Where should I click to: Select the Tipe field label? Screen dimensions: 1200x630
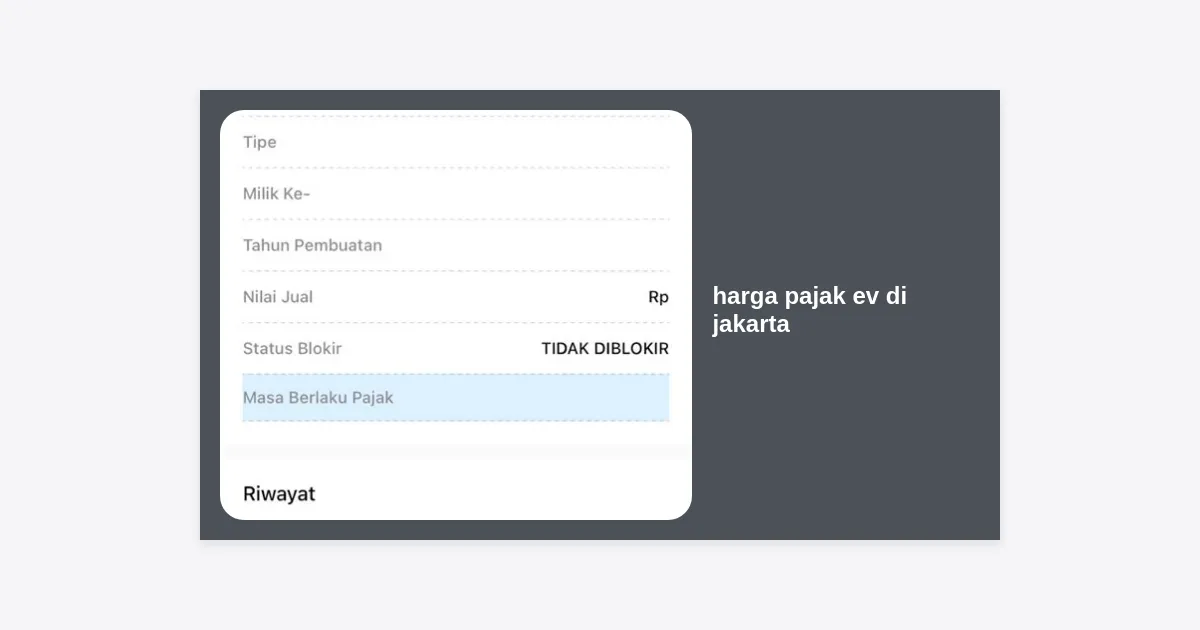click(259, 142)
